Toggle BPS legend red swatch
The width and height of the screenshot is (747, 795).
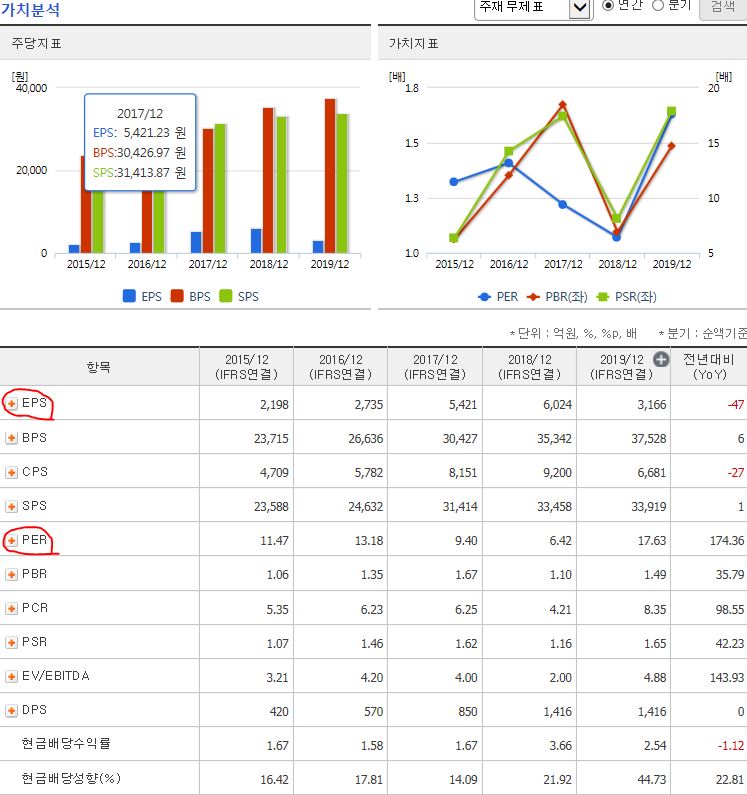(x=177, y=296)
